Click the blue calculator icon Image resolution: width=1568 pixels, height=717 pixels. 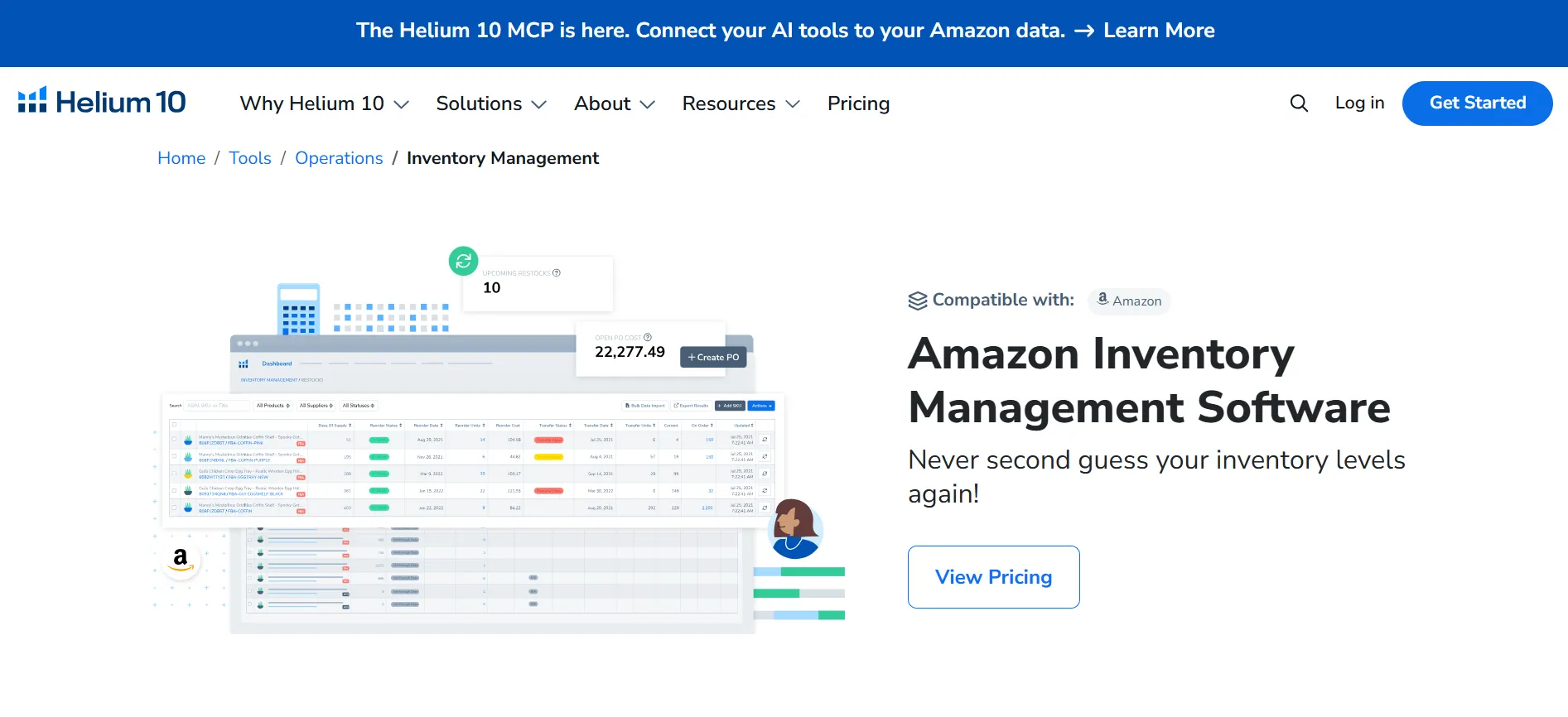click(298, 310)
